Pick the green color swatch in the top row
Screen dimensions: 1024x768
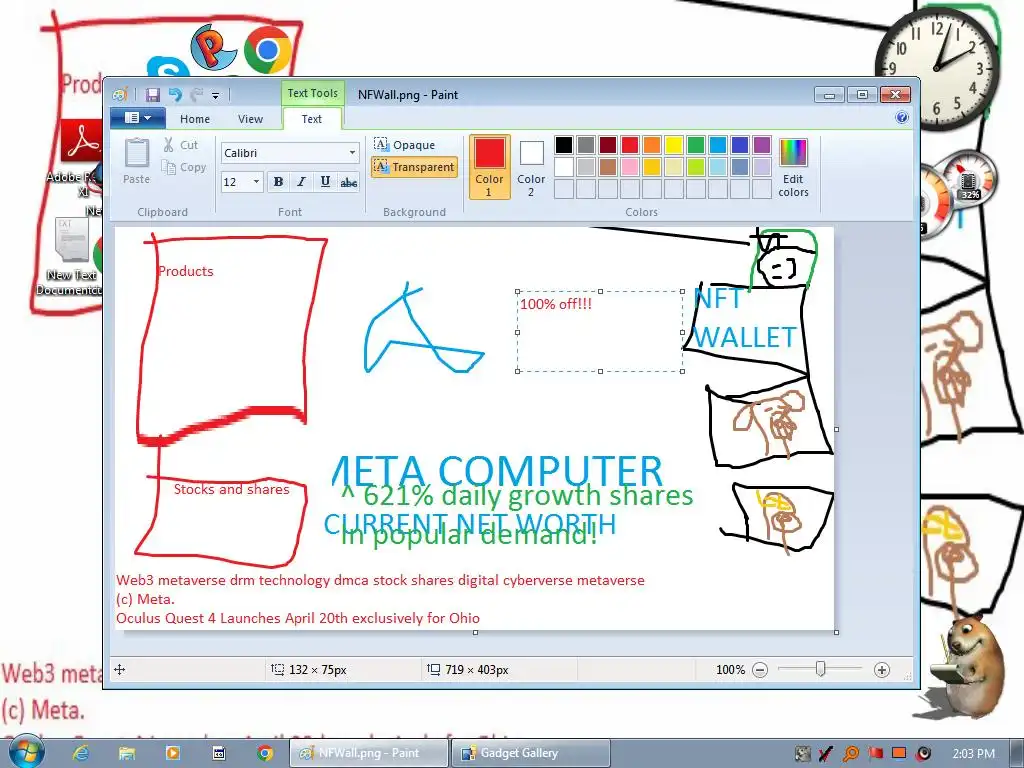click(x=696, y=144)
